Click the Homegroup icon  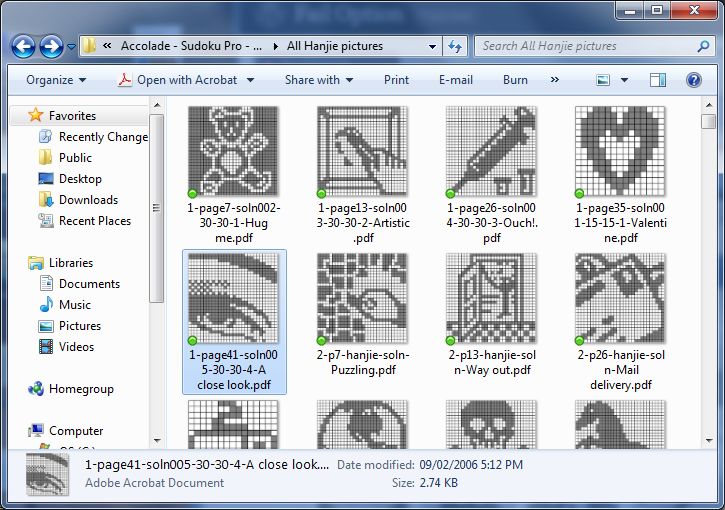click(x=36, y=389)
